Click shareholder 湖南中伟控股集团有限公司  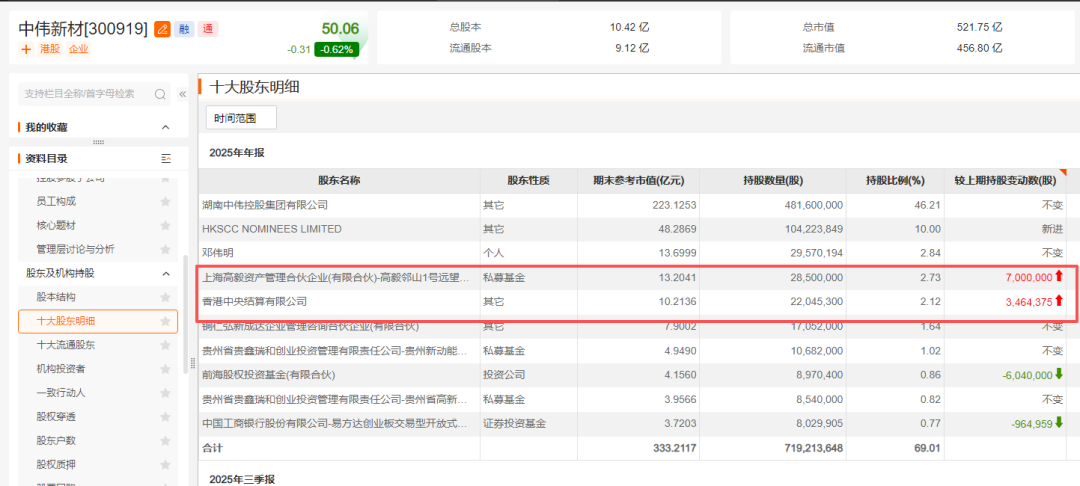pos(265,205)
